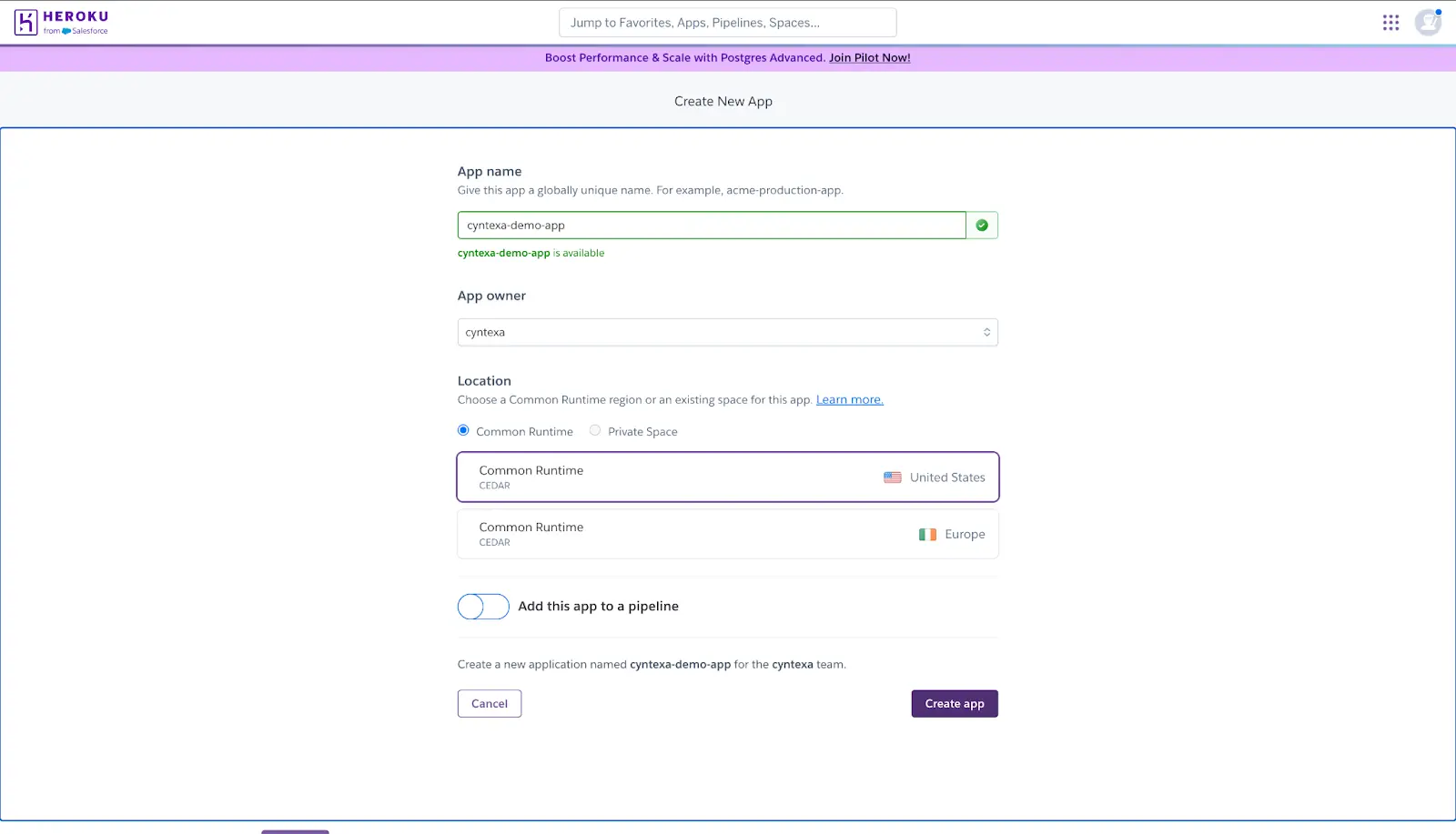Enable Add this app to a pipeline
This screenshot has height=834, width=1456.
click(x=483, y=607)
